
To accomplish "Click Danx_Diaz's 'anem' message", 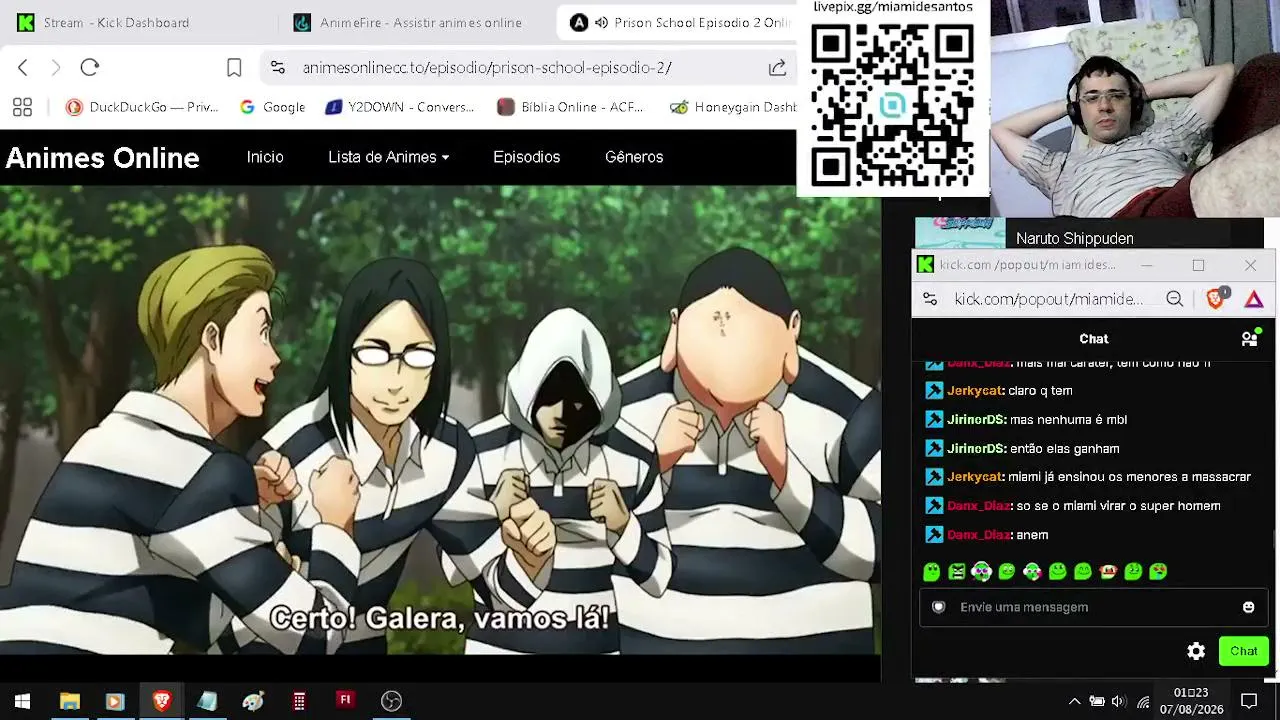I will pos(986,535).
